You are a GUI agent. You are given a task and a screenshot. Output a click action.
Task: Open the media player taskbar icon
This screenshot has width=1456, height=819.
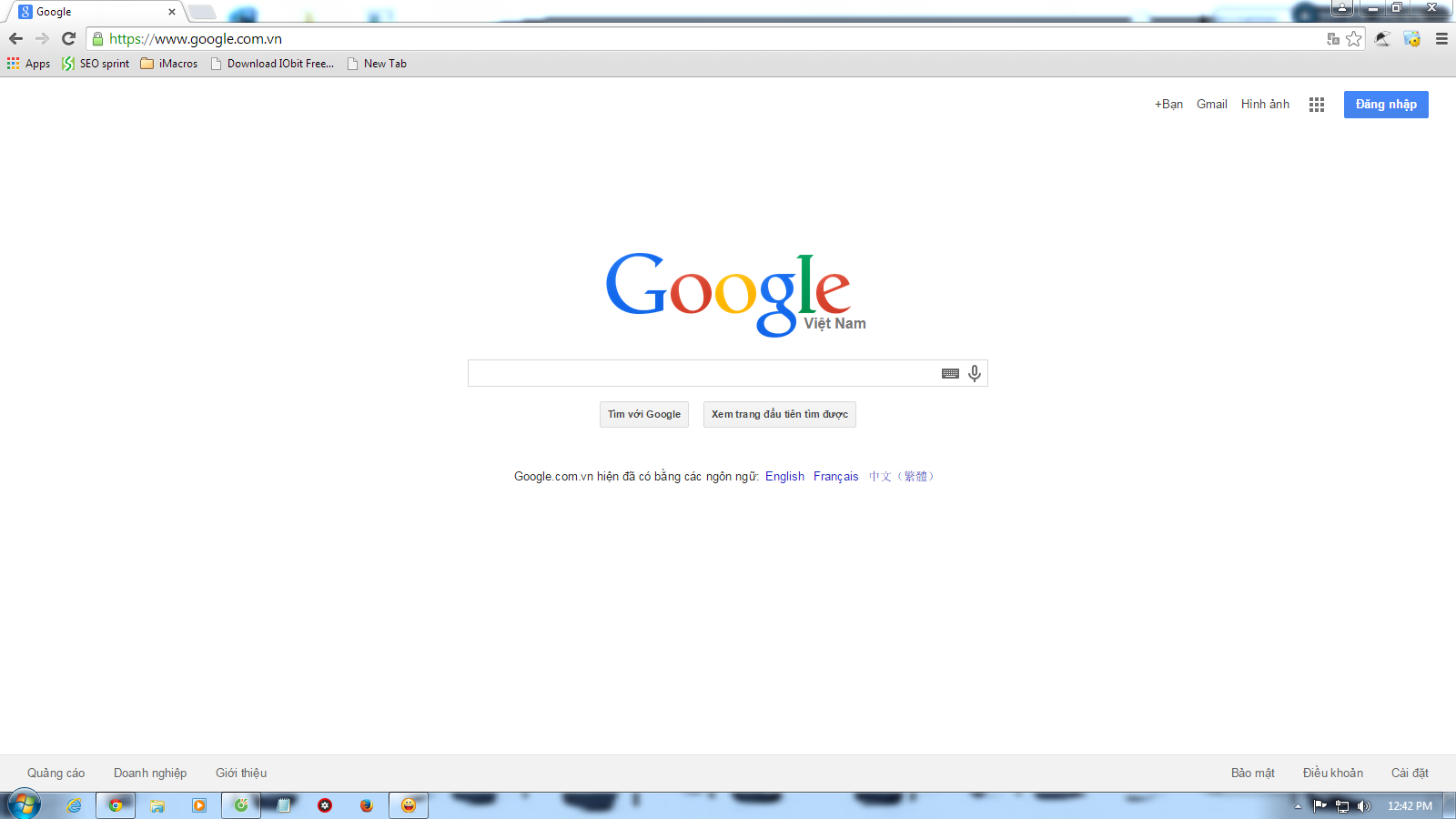pyautogui.click(x=199, y=805)
